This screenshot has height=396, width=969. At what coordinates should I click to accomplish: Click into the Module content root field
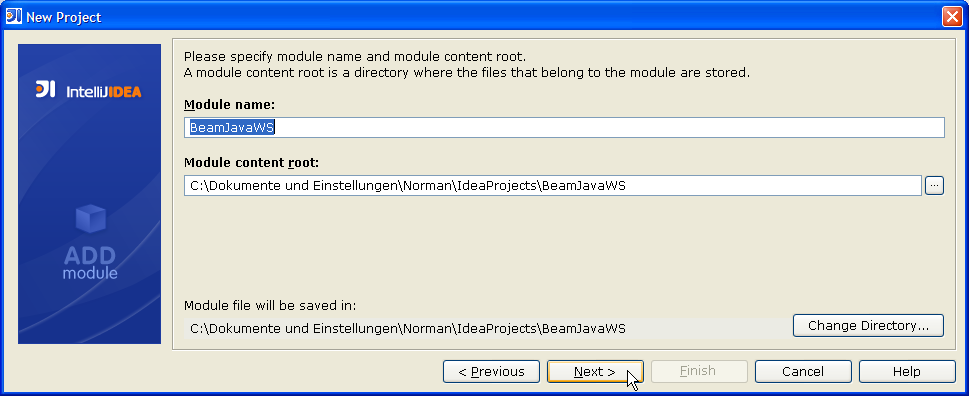pos(553,185)
